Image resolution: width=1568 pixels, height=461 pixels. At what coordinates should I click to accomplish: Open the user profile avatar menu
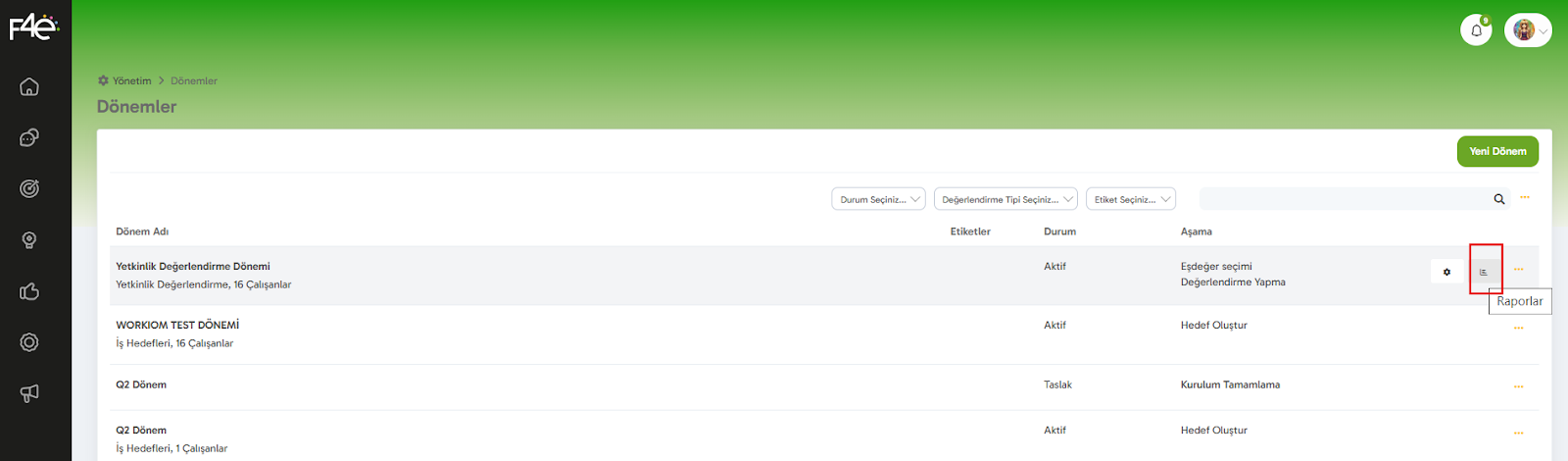(x=1528, y=30)
